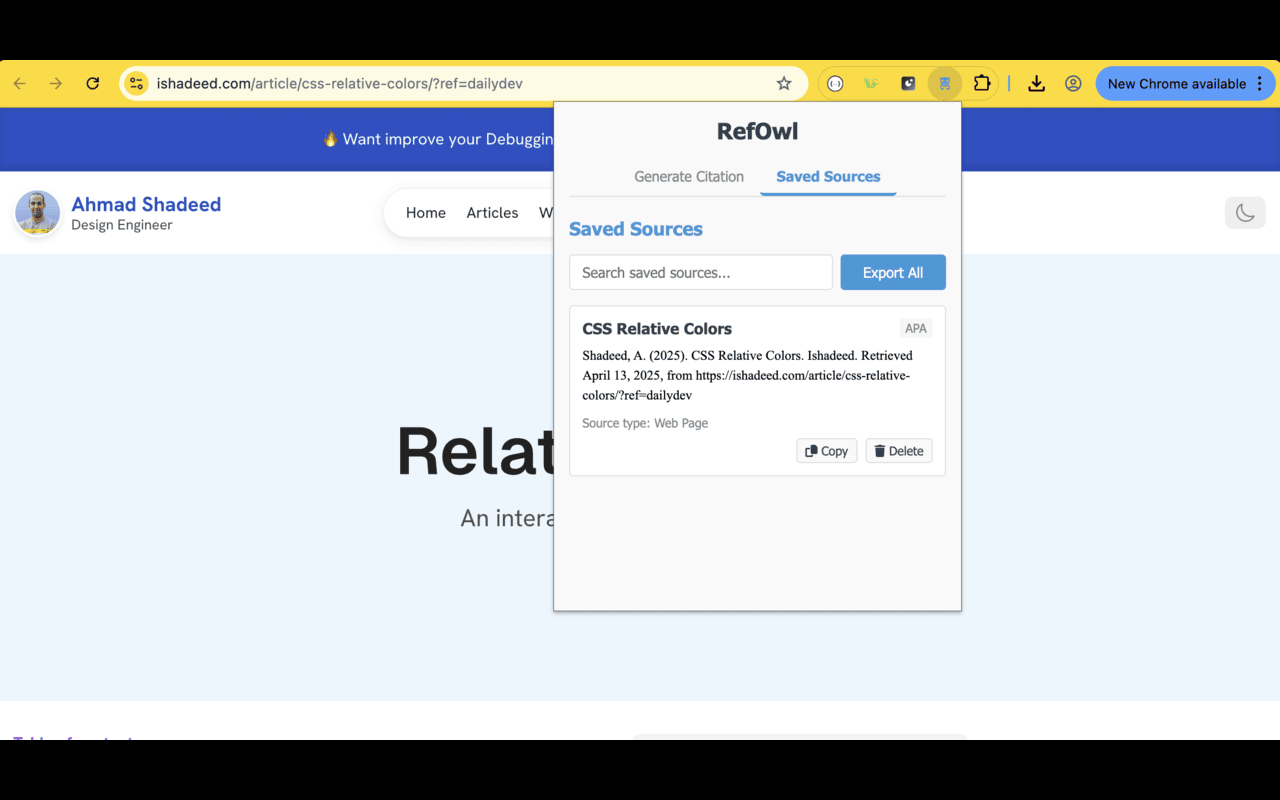Viewport: 1280px width, 800px height.
Task: Open Ahmad Shadeed's profile avatar
Action: tap(38, 213)
